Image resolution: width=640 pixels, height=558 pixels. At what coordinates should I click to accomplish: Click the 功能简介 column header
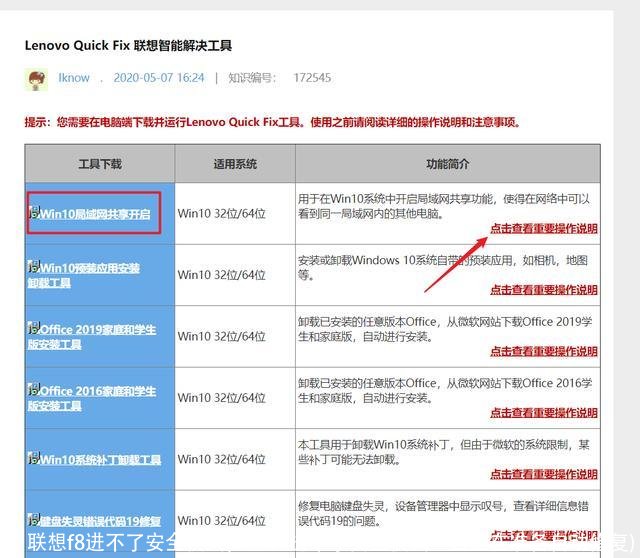tap(448, 164)
